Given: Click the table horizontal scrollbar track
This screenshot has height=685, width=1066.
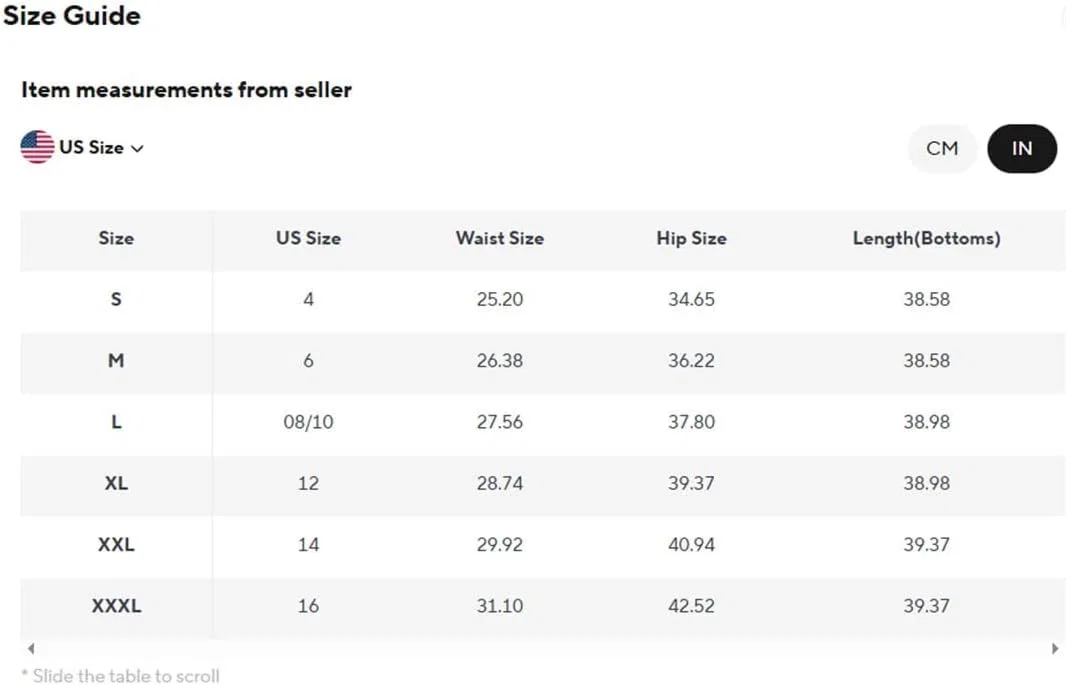Looking at the screenshot, I should point(543,648).
